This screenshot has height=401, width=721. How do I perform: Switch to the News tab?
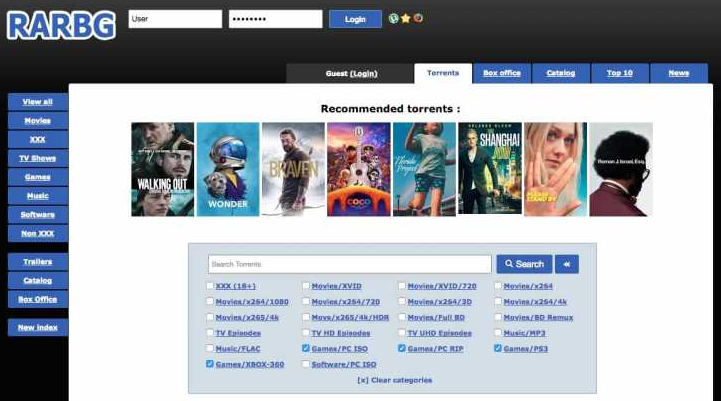click(x=679, y=73)
